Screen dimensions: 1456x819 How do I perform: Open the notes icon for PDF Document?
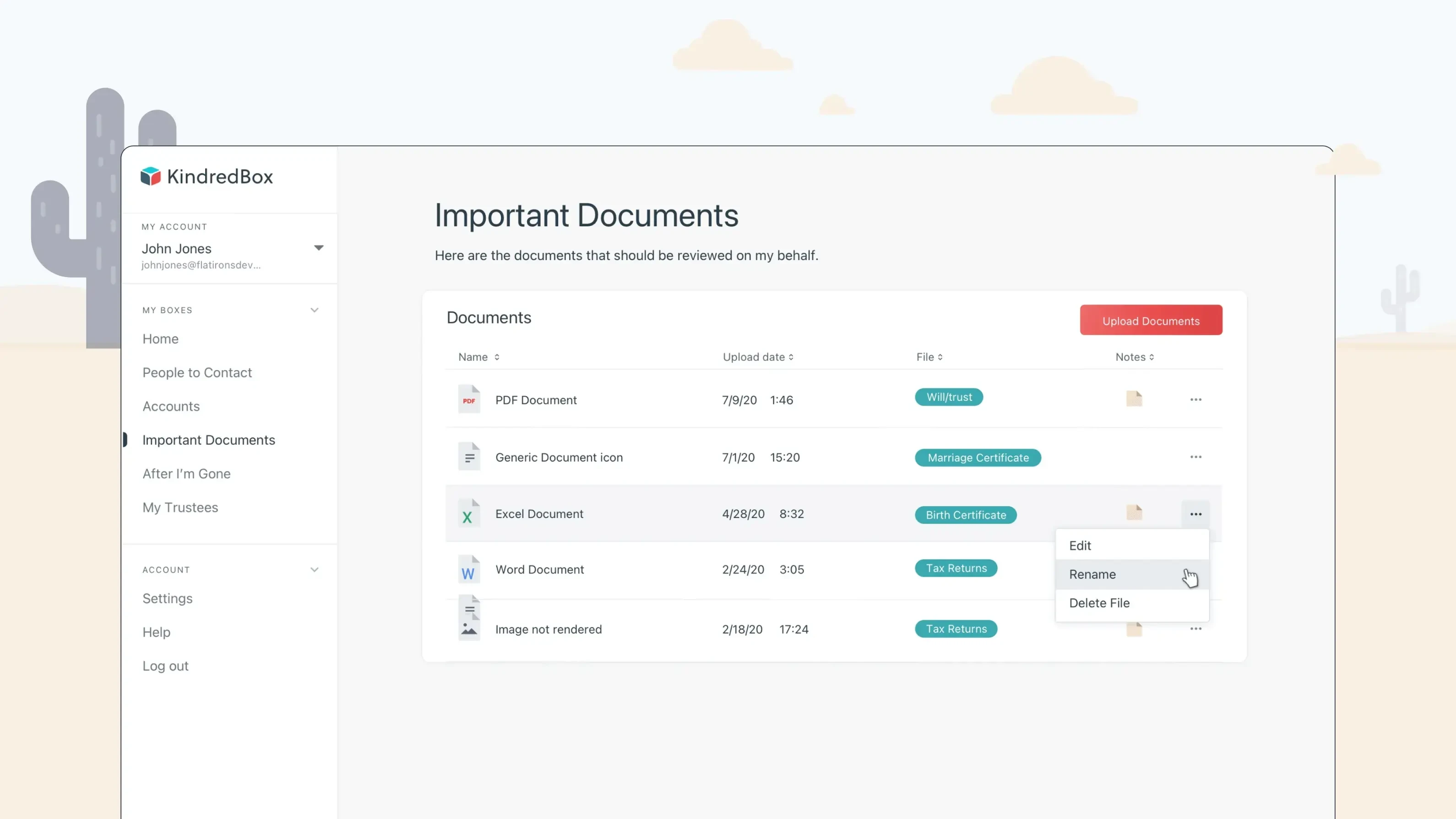[x=1134, y=399]
